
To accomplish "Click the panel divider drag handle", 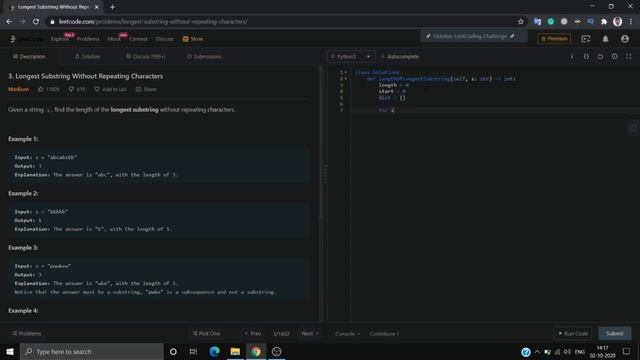I will click(325, 174).
